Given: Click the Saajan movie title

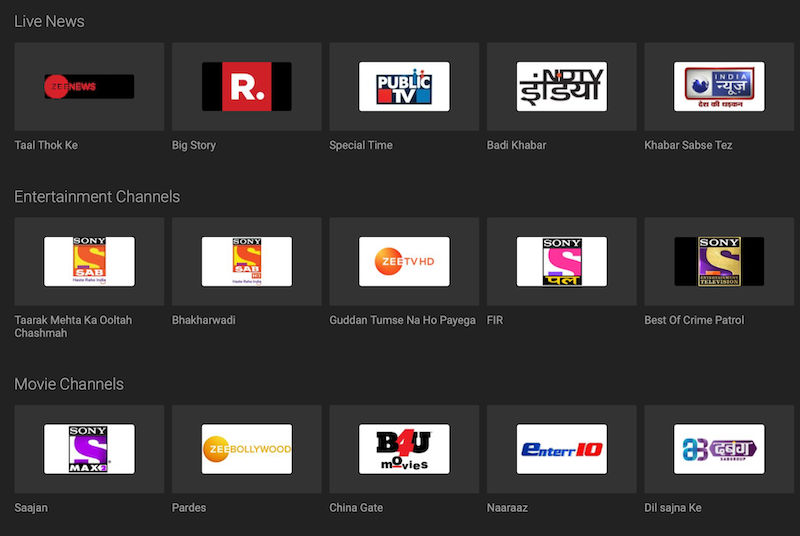Looking at the screenshot, I should pos(31,508).
